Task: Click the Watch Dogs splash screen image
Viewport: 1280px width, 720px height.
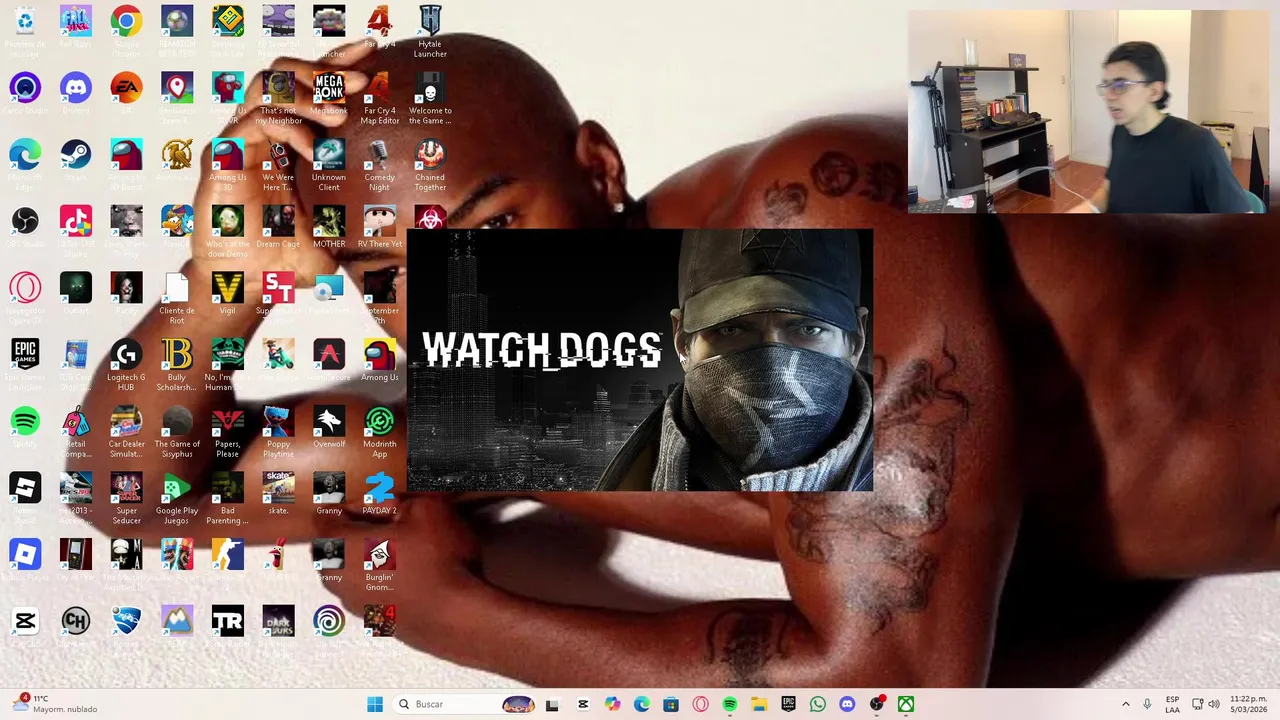Action: pyautogui.click(x=640, y=361)
